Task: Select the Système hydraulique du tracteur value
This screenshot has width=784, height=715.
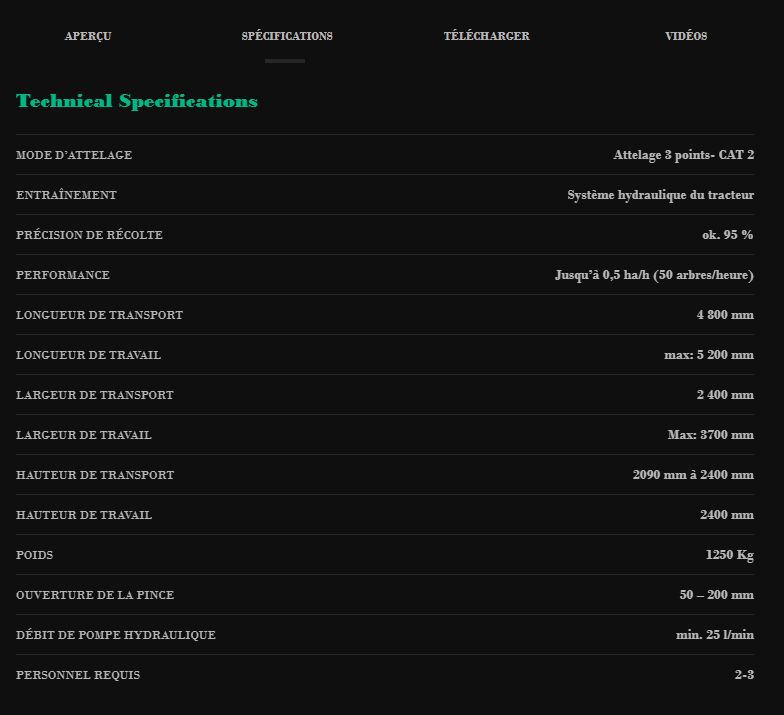Action: 660,195
